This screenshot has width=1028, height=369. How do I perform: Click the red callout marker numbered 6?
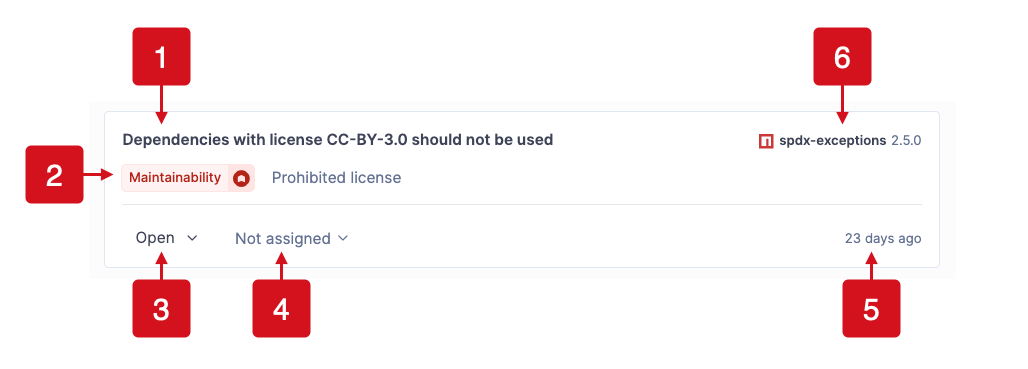pos(842,56)
